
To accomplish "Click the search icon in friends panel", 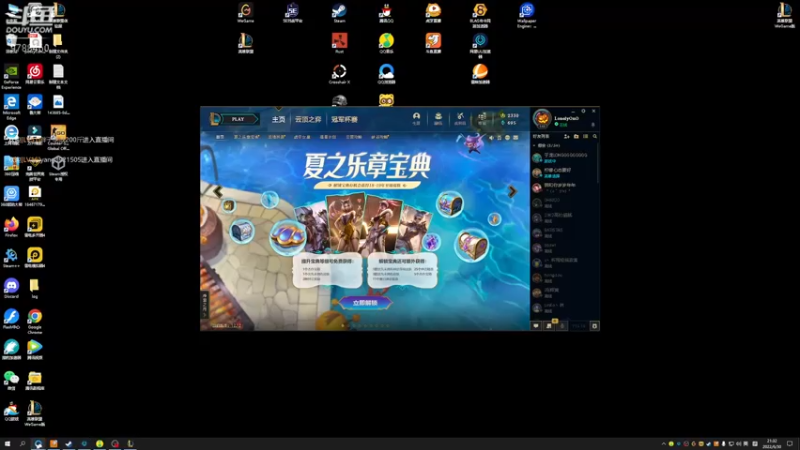I will click(x=594, y=137).
